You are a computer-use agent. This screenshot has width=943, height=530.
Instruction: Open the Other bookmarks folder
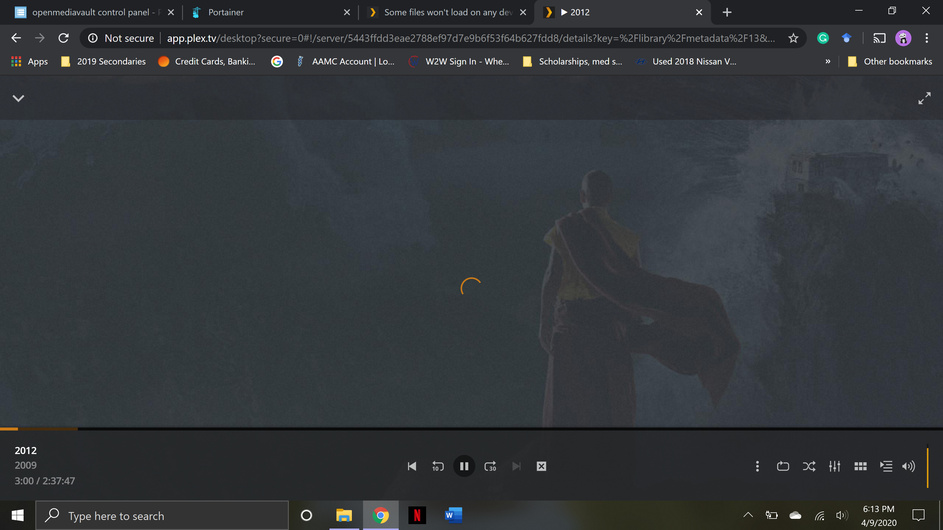tap(889, 61)
